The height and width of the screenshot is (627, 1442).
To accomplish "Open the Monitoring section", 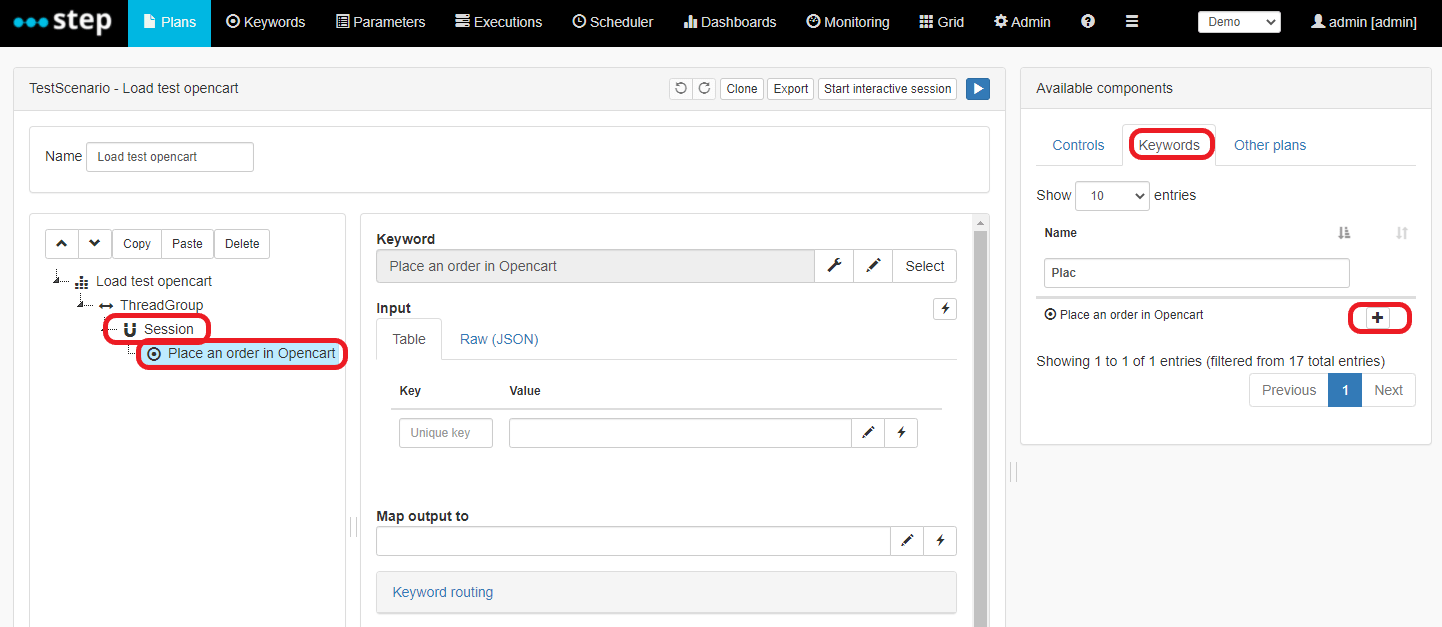I will (847, 21).
